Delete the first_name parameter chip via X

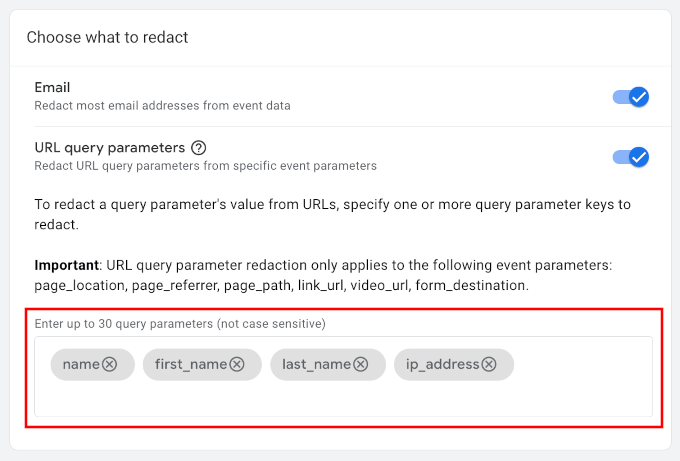point(237,365)
